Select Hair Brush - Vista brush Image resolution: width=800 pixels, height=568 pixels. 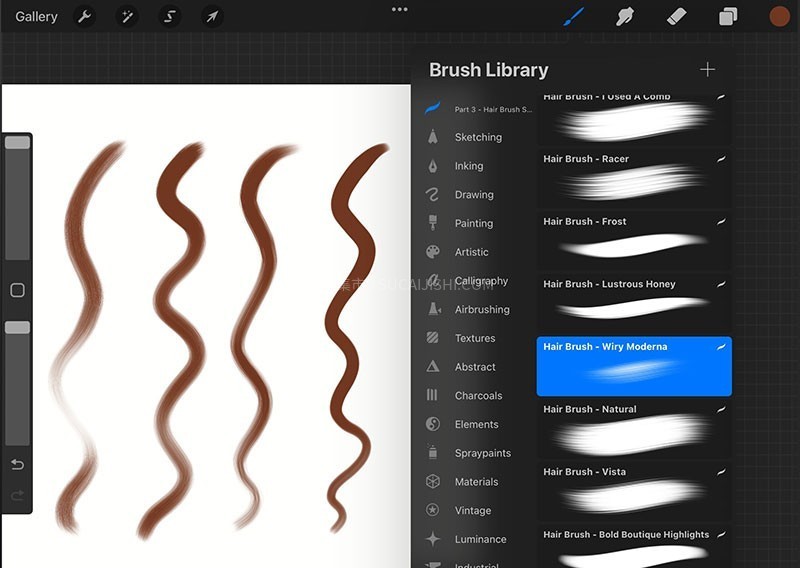point(634,491)
